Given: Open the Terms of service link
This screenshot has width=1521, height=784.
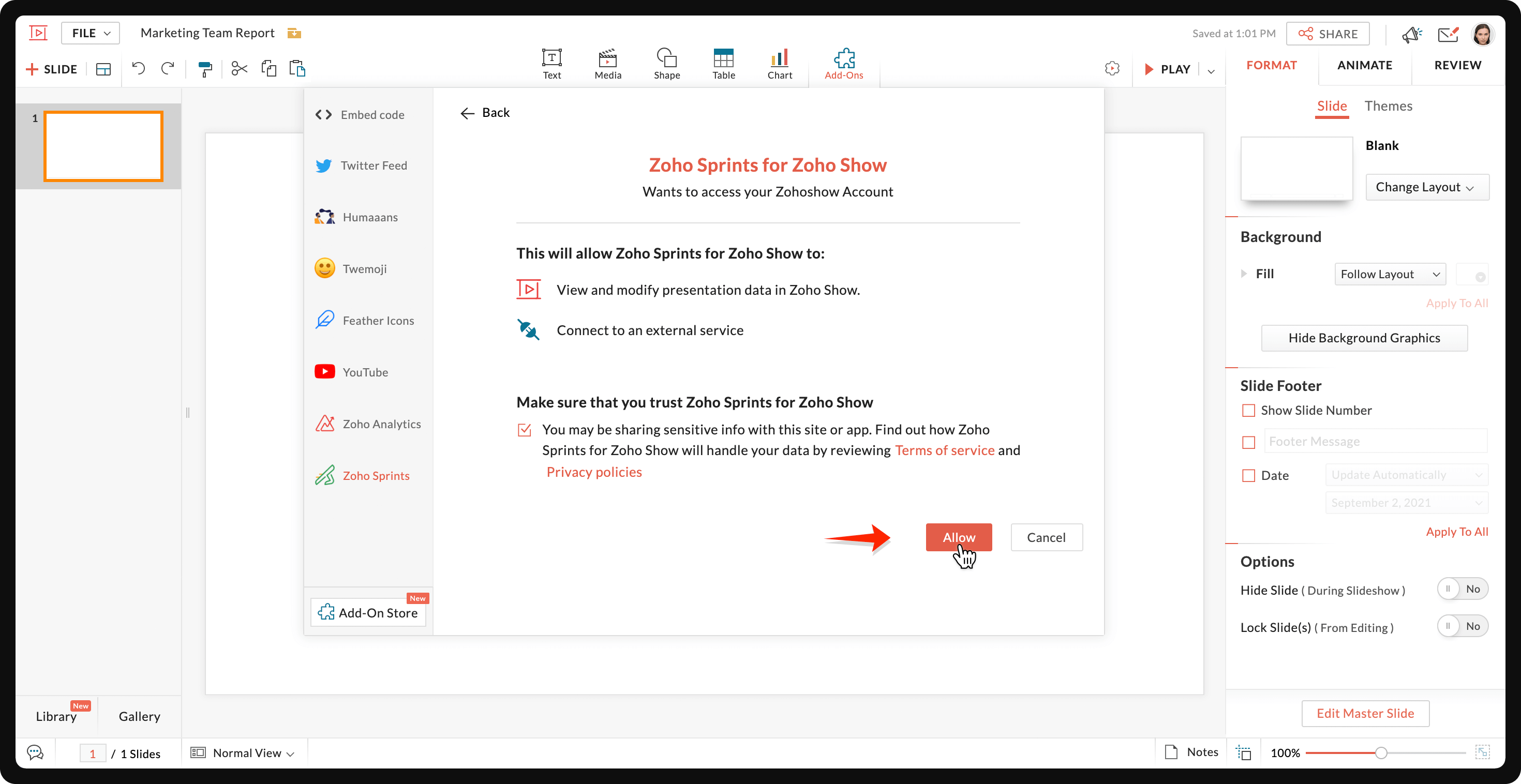Looking at the screenshot, I should click(x=944, y=450).
